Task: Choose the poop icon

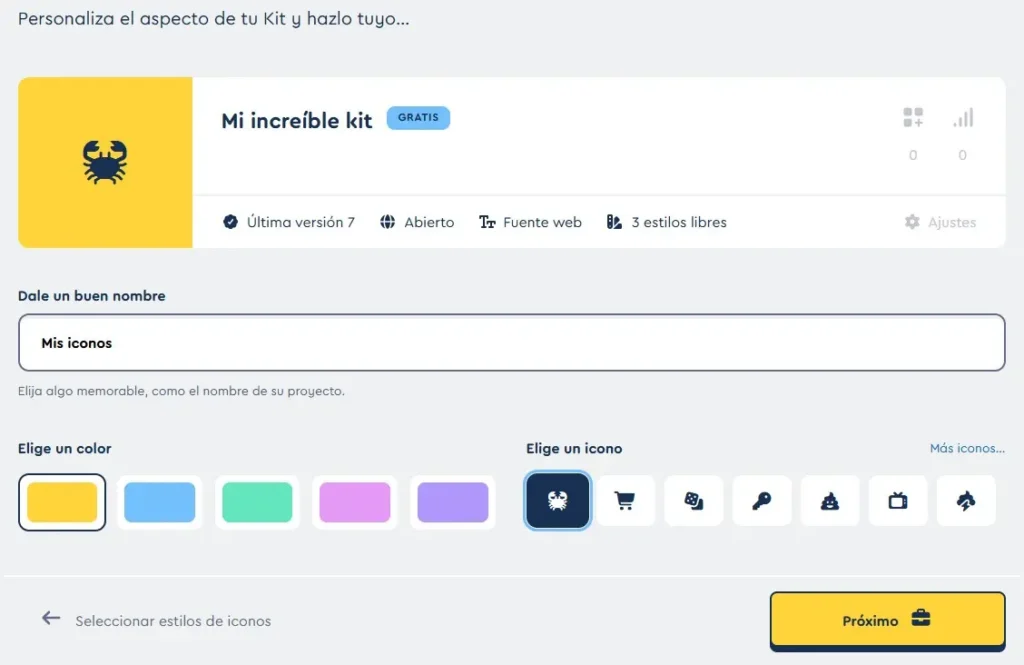Action: pyautogui.click(x=829, y=501)
